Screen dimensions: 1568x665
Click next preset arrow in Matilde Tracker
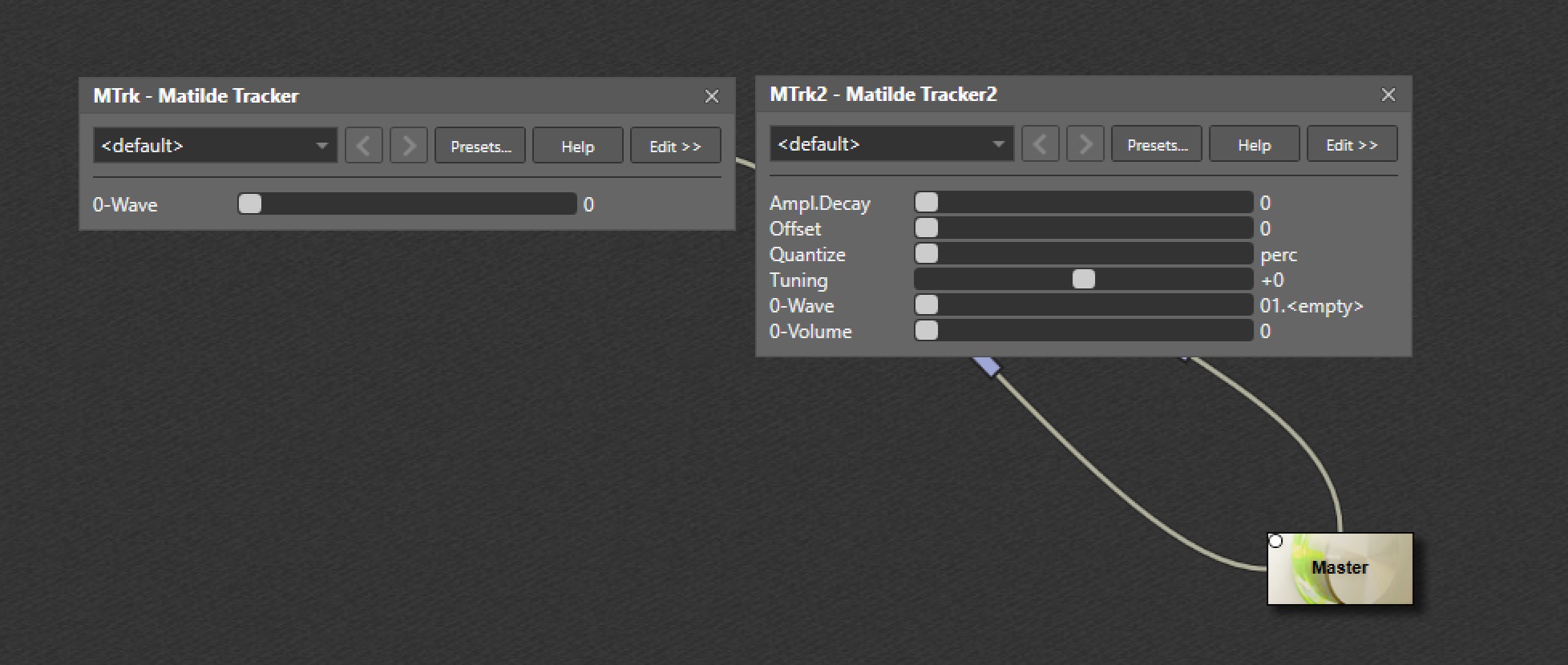[x=408, y=146]
